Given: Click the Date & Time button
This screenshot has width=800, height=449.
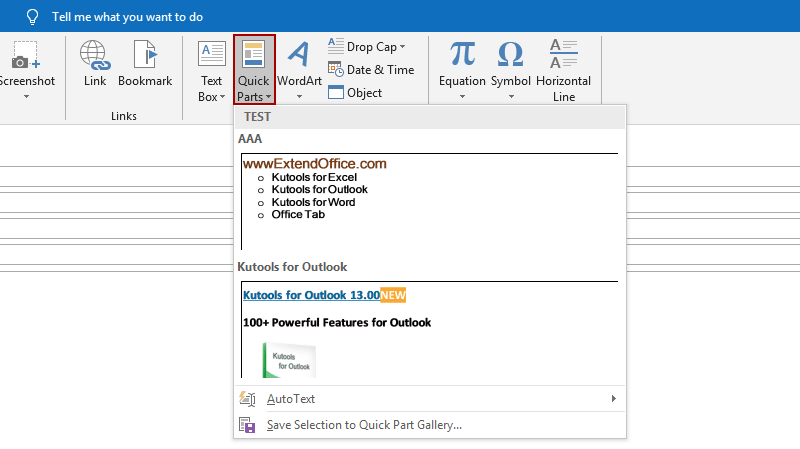Looking at the screenshot, I should click(370, 70).
